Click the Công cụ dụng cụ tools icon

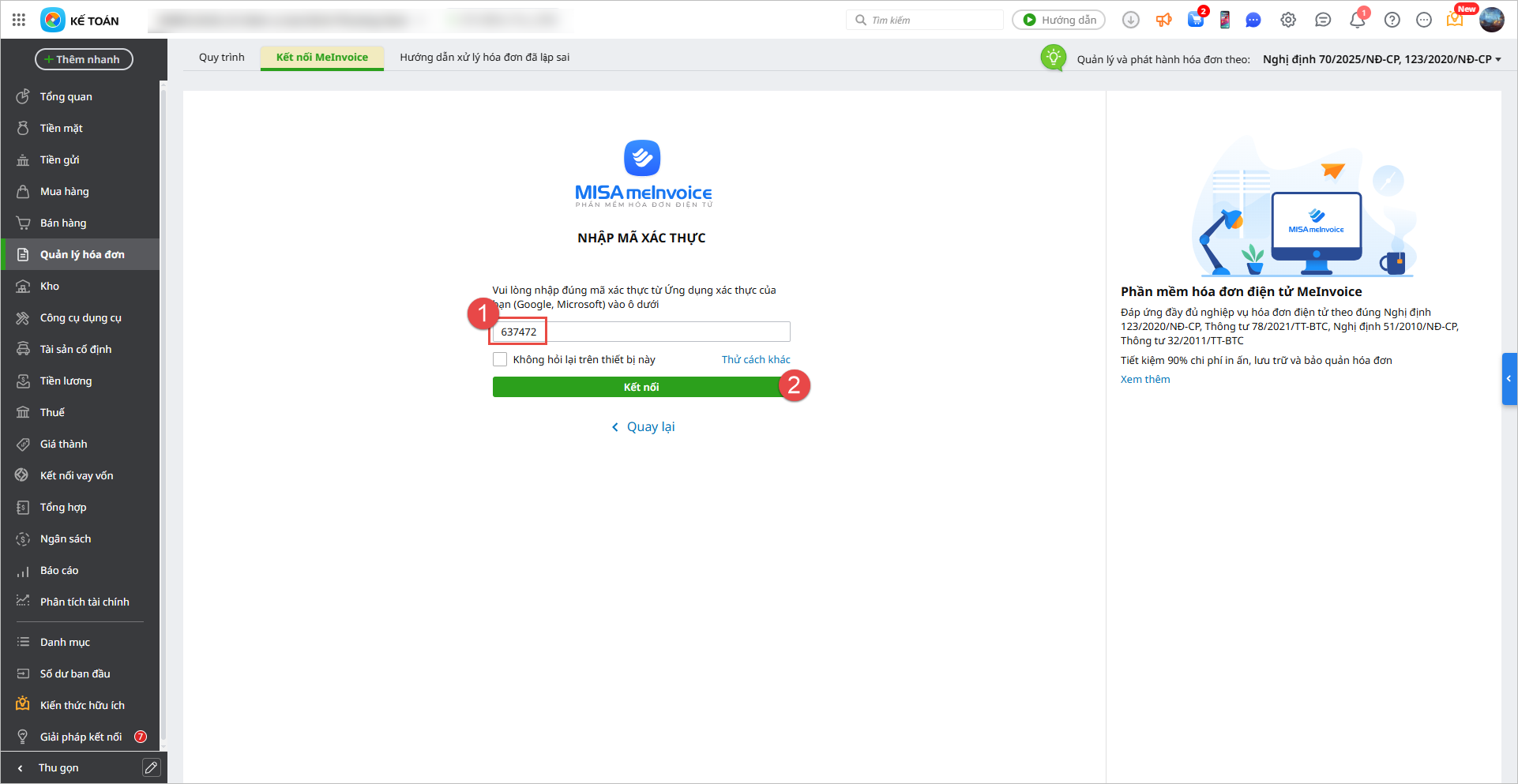coord(23,317)
